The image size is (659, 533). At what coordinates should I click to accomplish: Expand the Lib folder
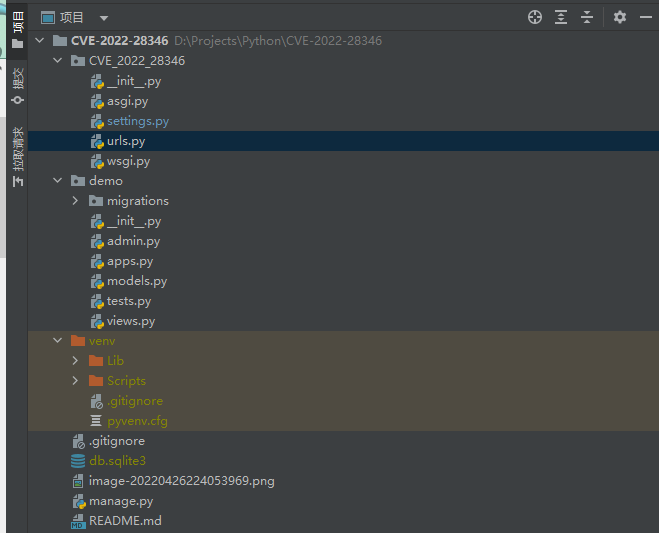point(75,361)
